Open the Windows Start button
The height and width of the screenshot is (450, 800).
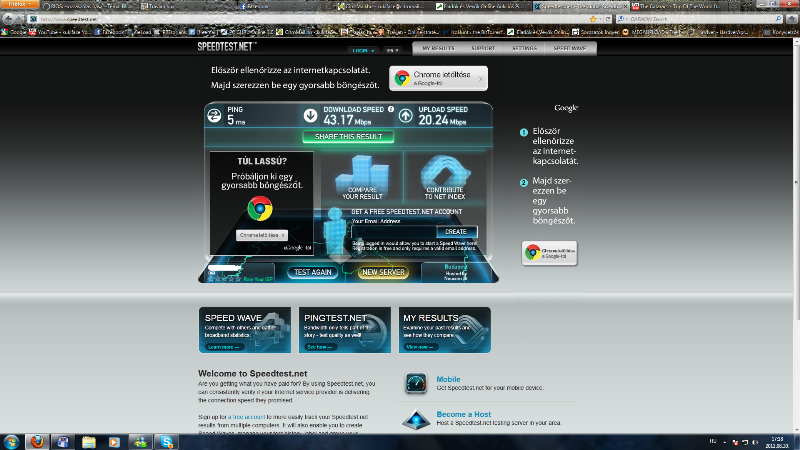point(11,442)
